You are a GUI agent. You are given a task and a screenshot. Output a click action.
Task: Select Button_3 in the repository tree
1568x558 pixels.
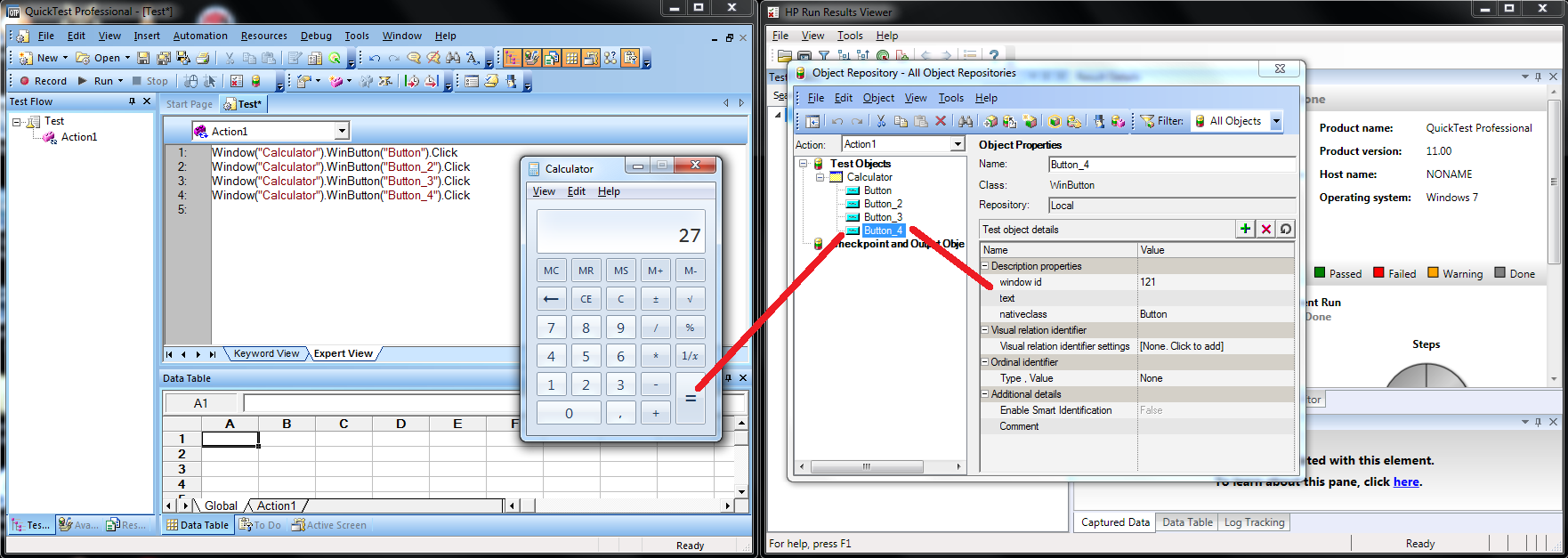tap(883, 217)
